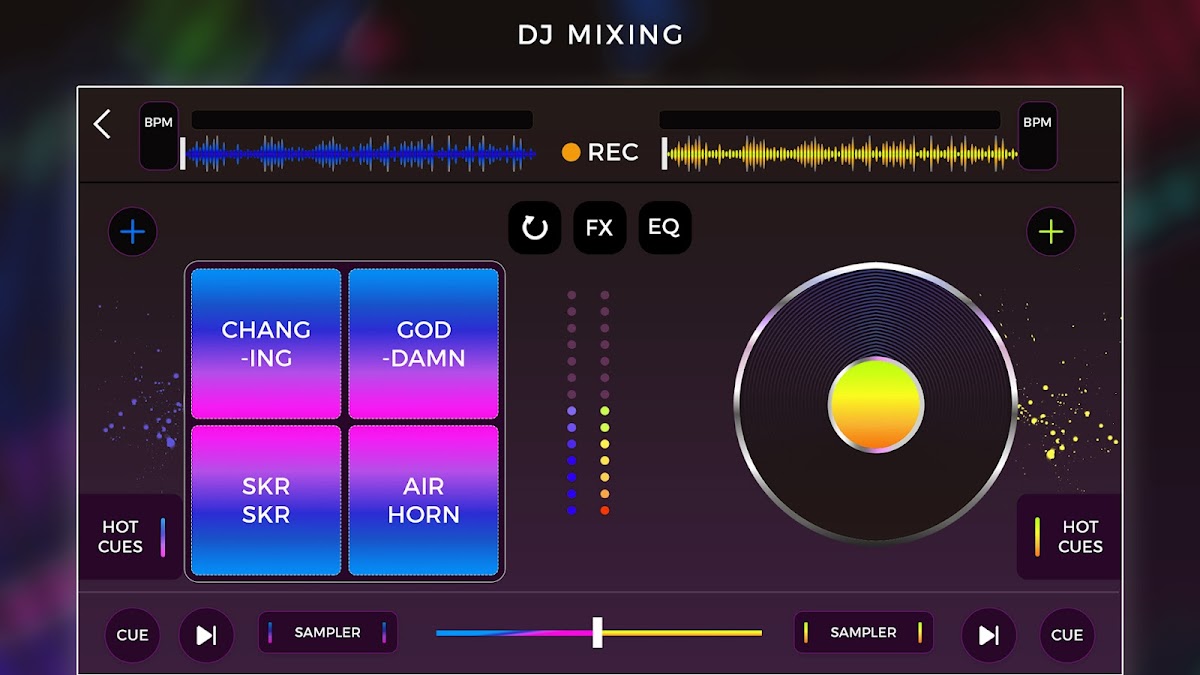
Task: Open the FX effects panel
Action: pyautogui.click(x=599, y=228)
